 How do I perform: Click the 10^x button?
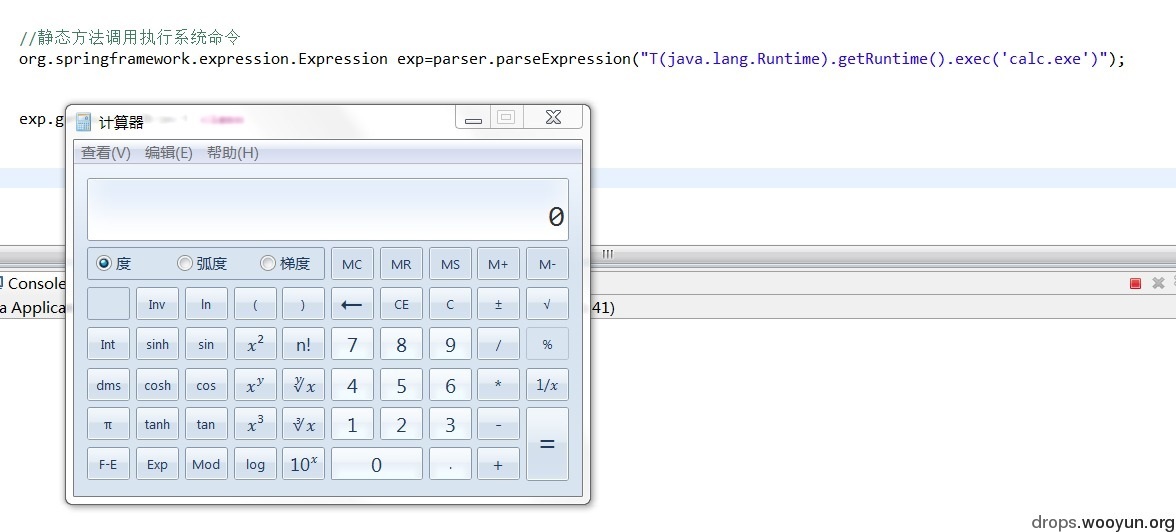coord(303,464)
